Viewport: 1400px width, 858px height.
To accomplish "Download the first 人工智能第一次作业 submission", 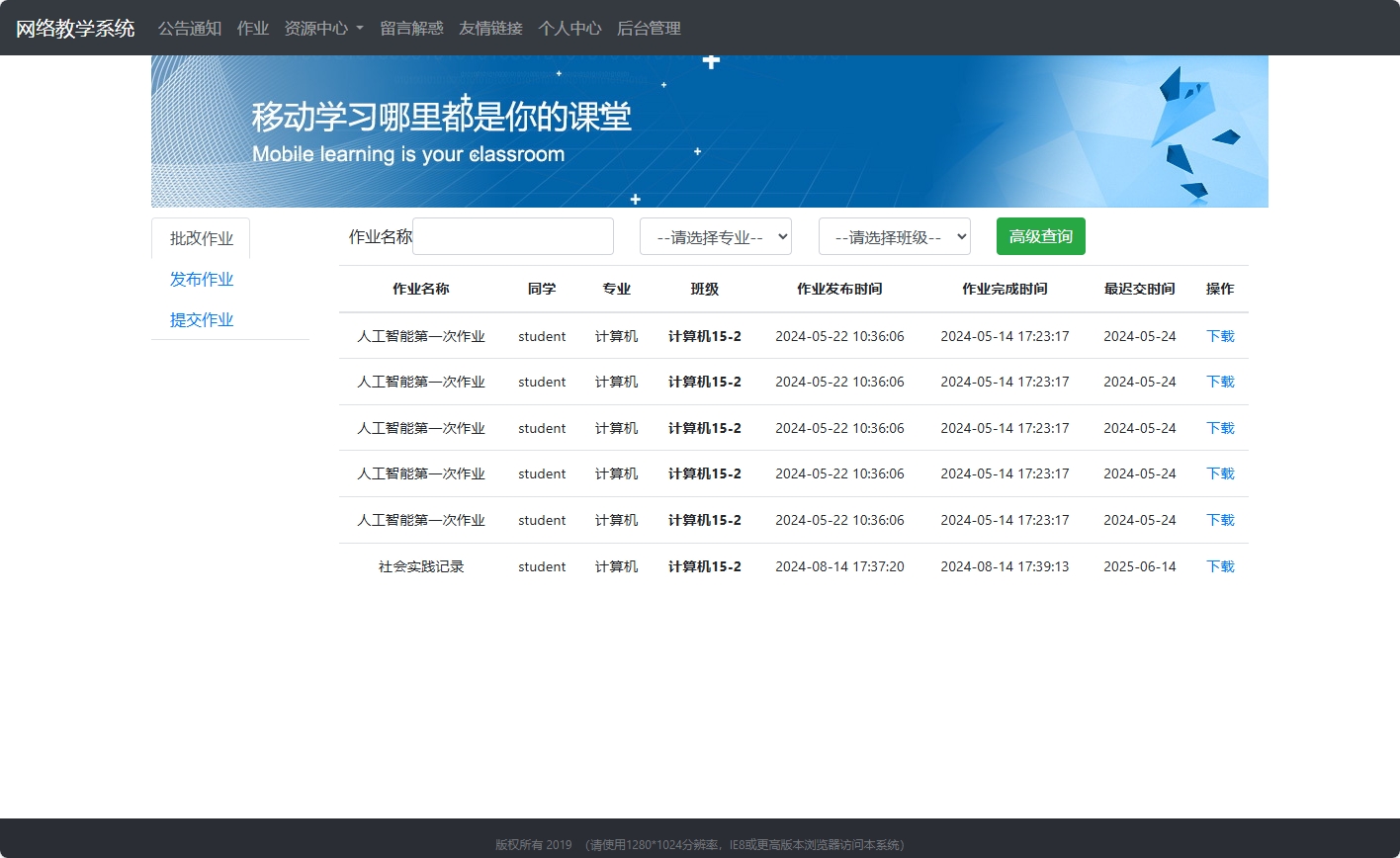I will [x=1219, y=336].
